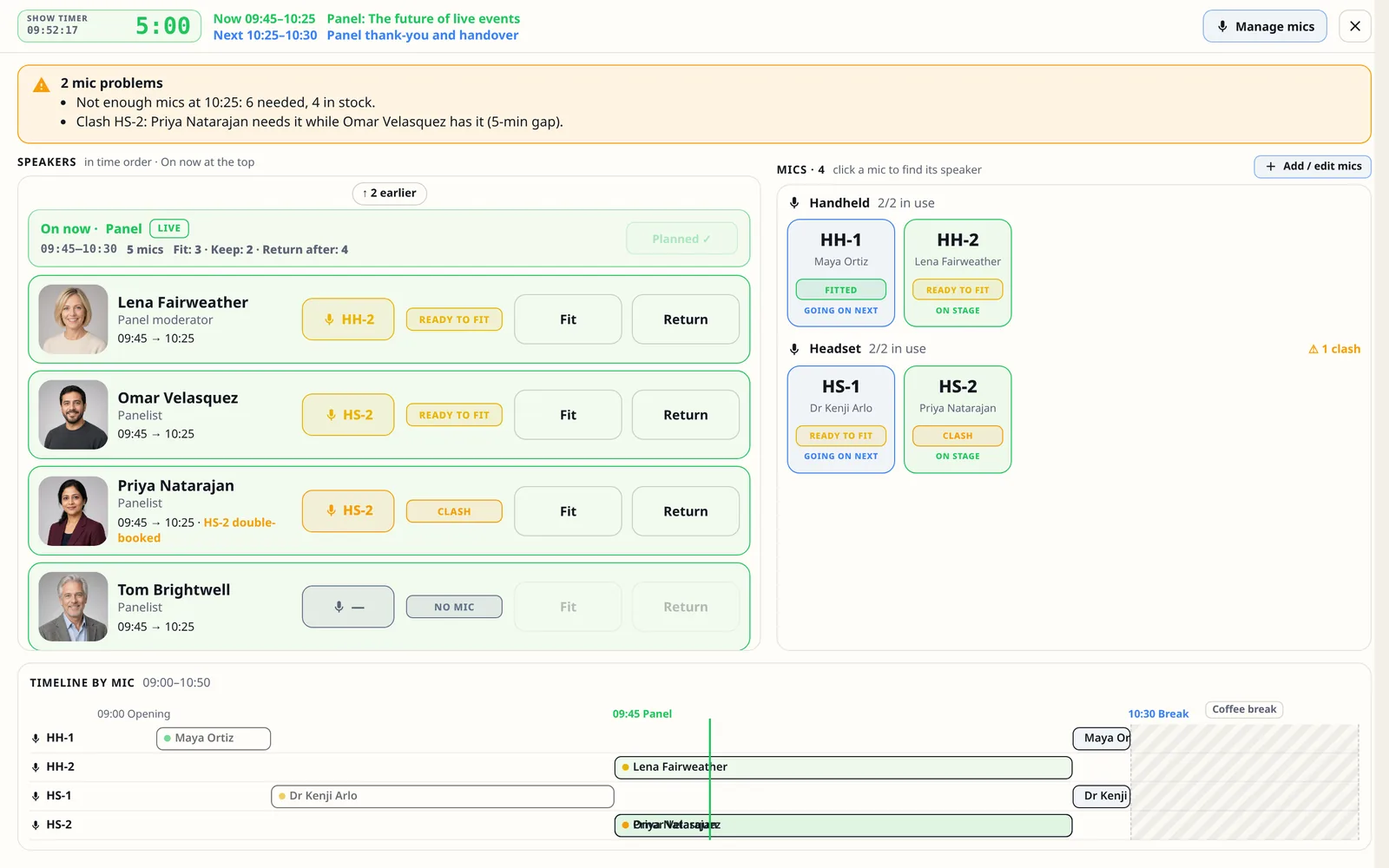
Task: Click Omar Velasquez's READY TO FIT status badge
Action: click(454, 415)
